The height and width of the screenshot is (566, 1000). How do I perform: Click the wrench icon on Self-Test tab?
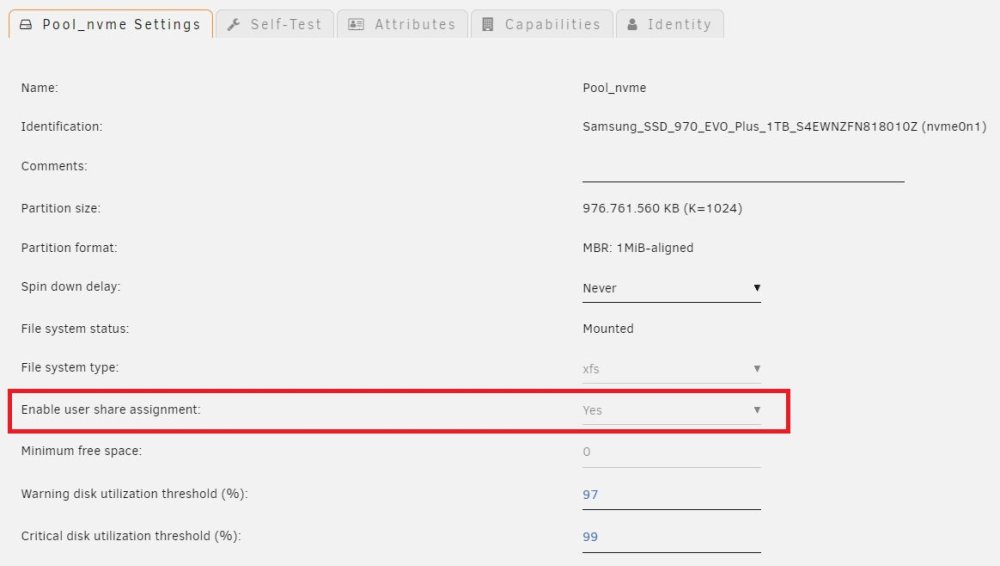(x=233, y=24)
